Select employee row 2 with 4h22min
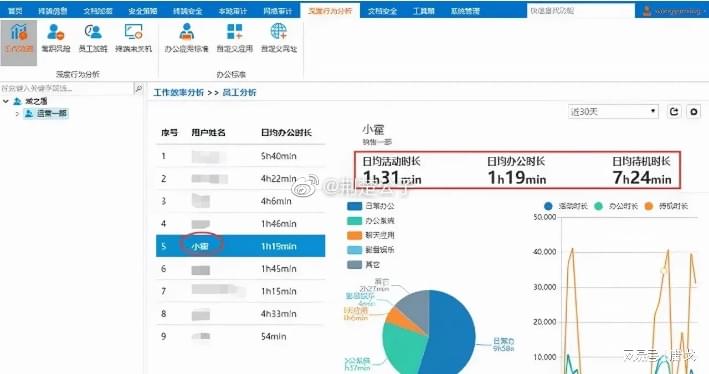This screenshot has width=709, height=374. click(x=241, y=179)
